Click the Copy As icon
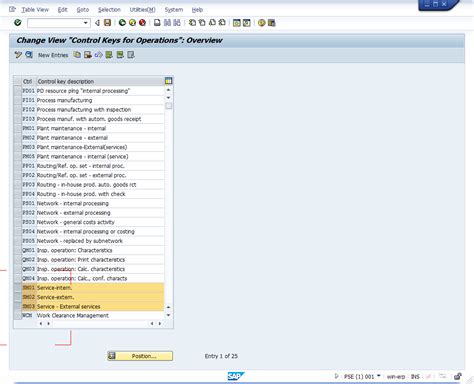Viewport: 474px width, 384px height. [x=77, y=55]
